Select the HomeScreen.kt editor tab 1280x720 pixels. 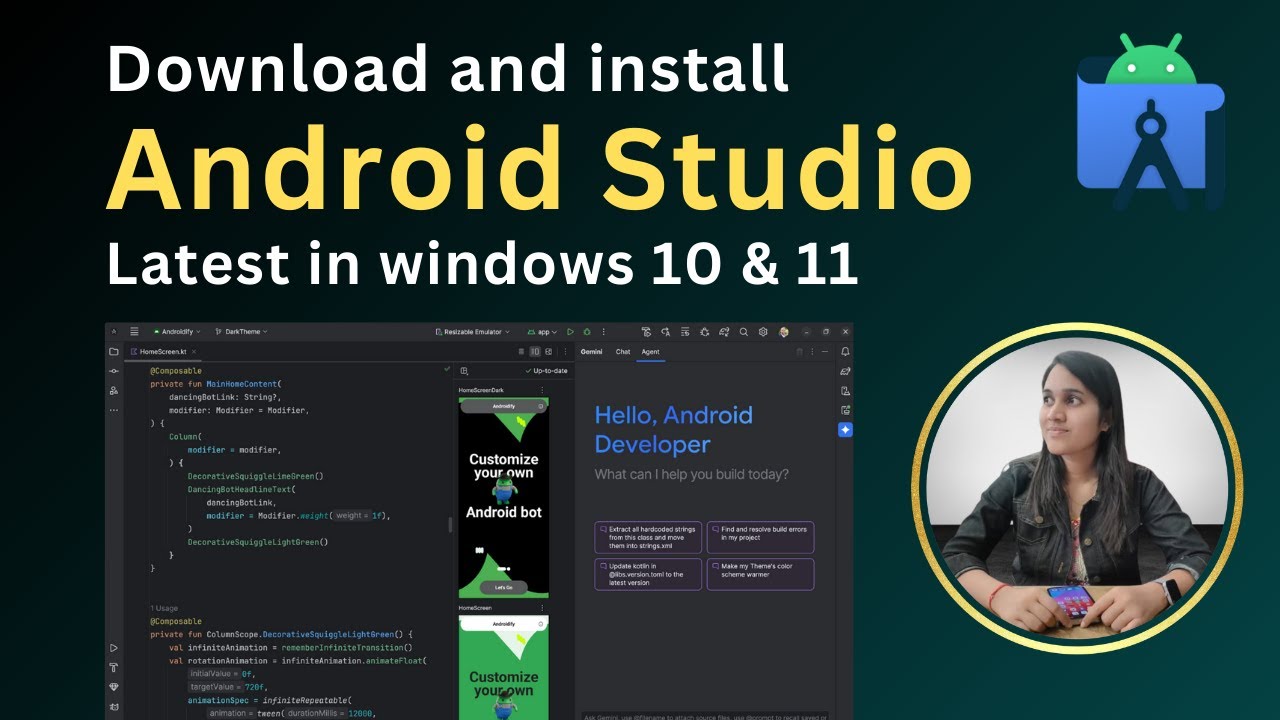tap(163, 352)
